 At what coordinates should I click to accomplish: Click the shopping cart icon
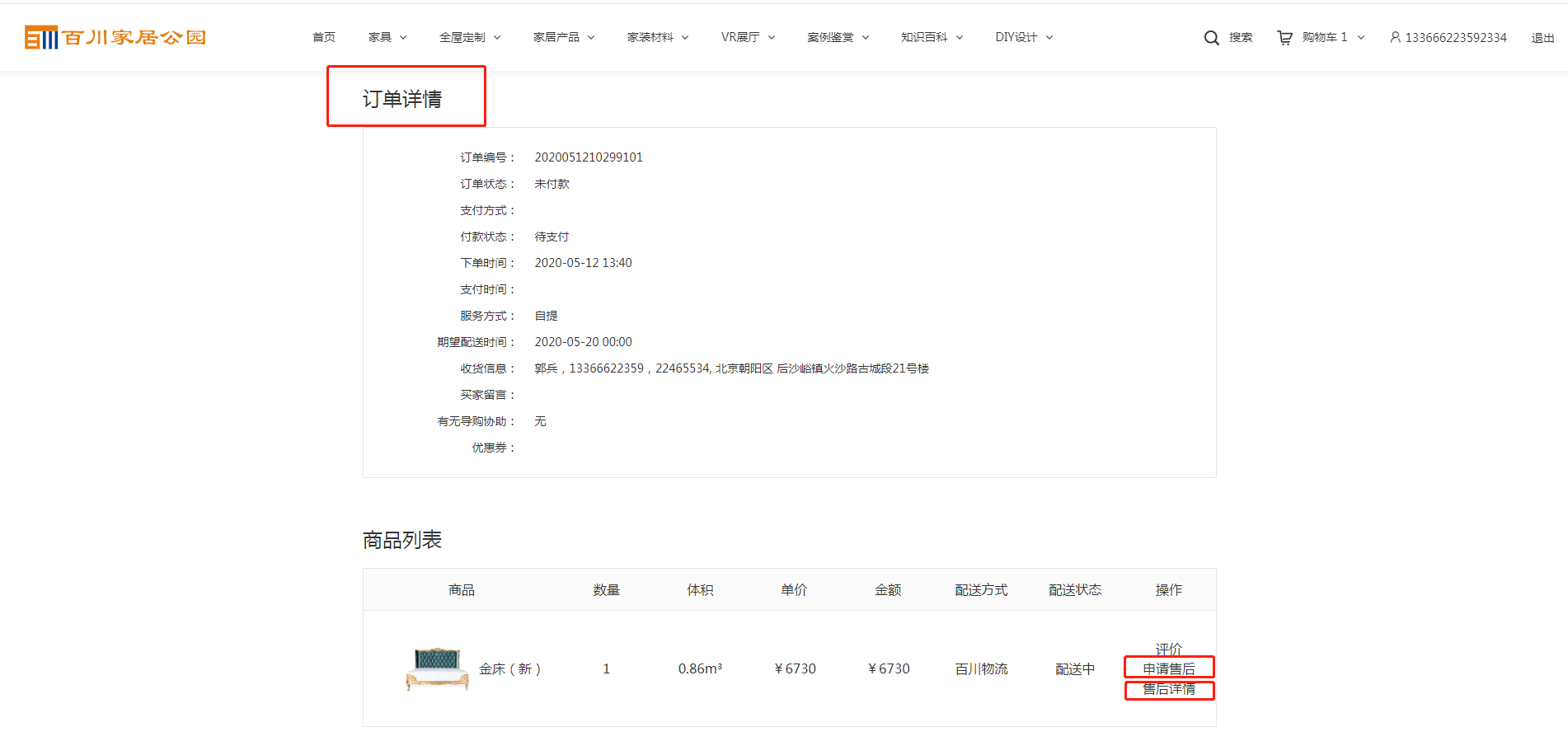[x=1284, y=38]
